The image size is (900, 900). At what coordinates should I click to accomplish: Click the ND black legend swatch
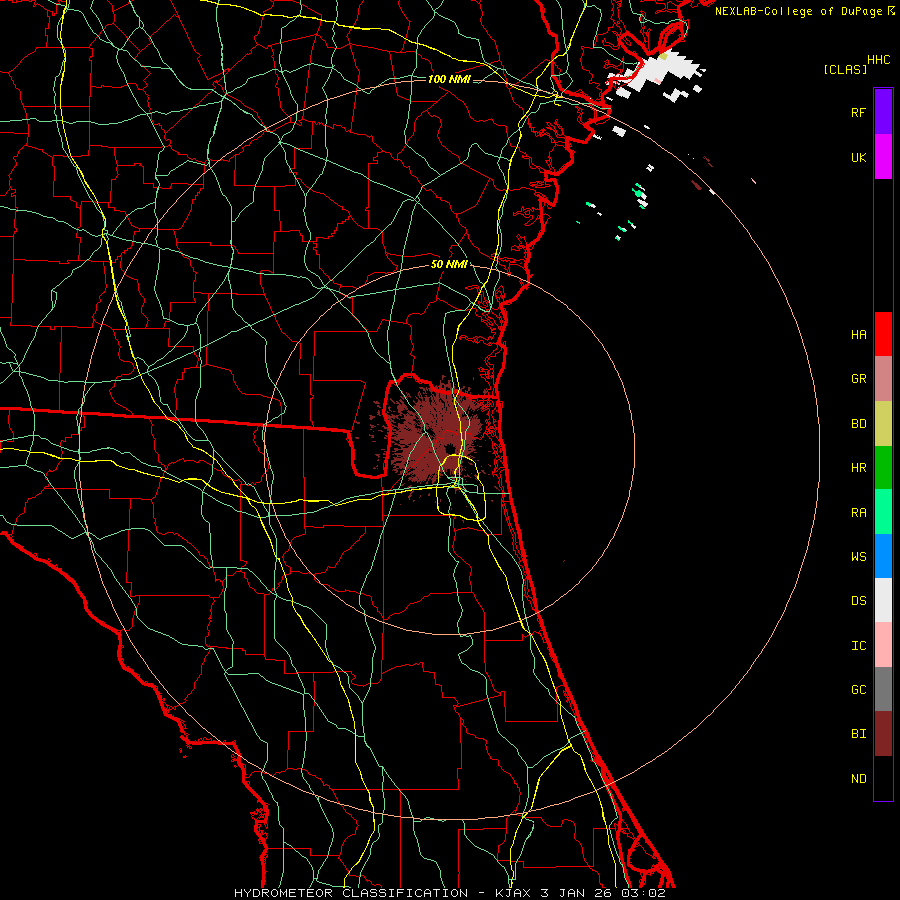(x=883, y=778)
